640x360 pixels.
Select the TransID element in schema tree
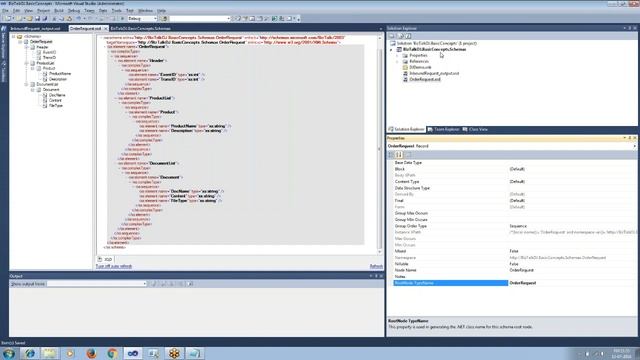tap(49, 58)
